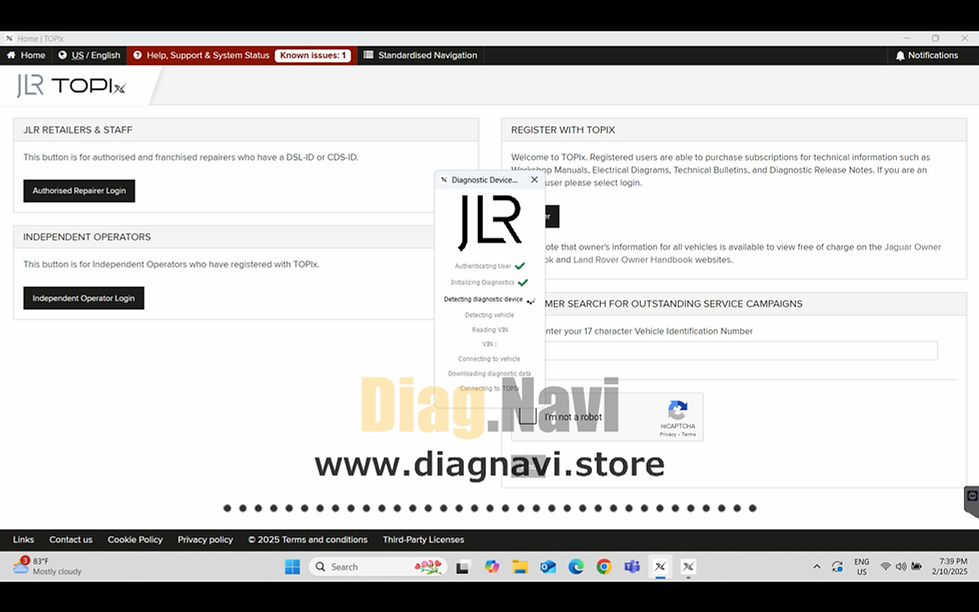Open Terms and conditions footer link
Viewport: 979px width, 612px height.
tap(308, 540)
